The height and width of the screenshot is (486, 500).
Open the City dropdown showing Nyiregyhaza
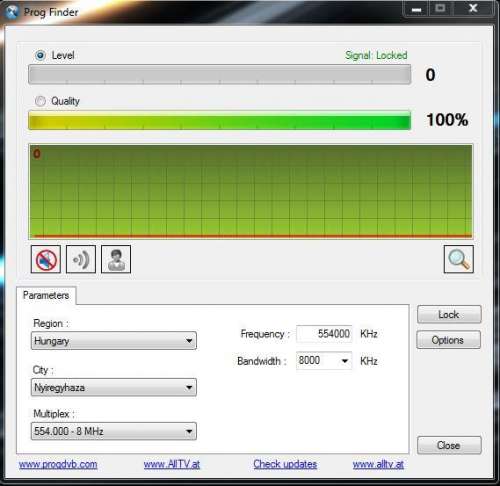point(114,387)
